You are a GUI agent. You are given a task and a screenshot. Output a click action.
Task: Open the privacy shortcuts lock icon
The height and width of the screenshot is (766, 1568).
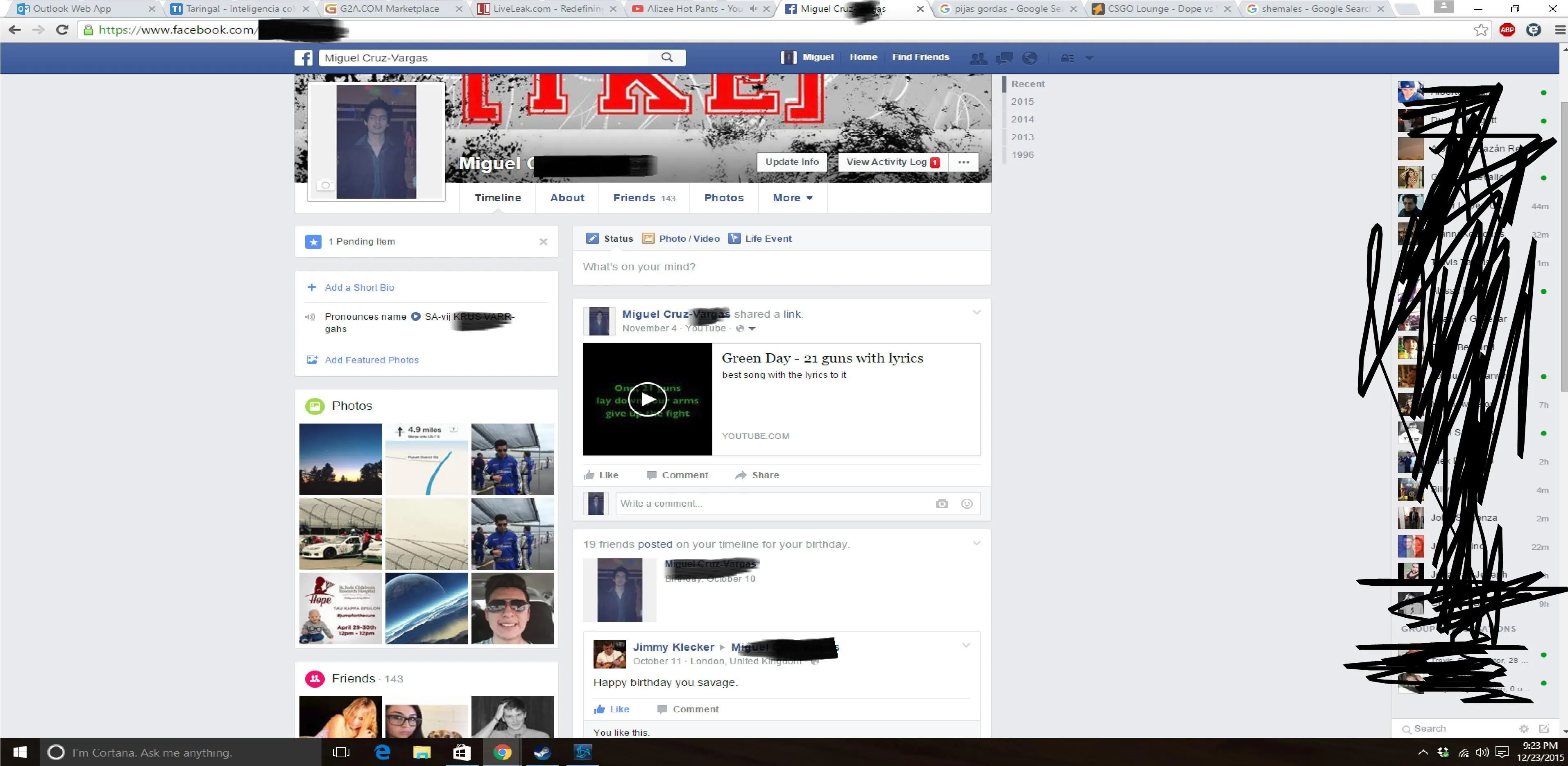pyautogui.click(x=1067, y=58)
